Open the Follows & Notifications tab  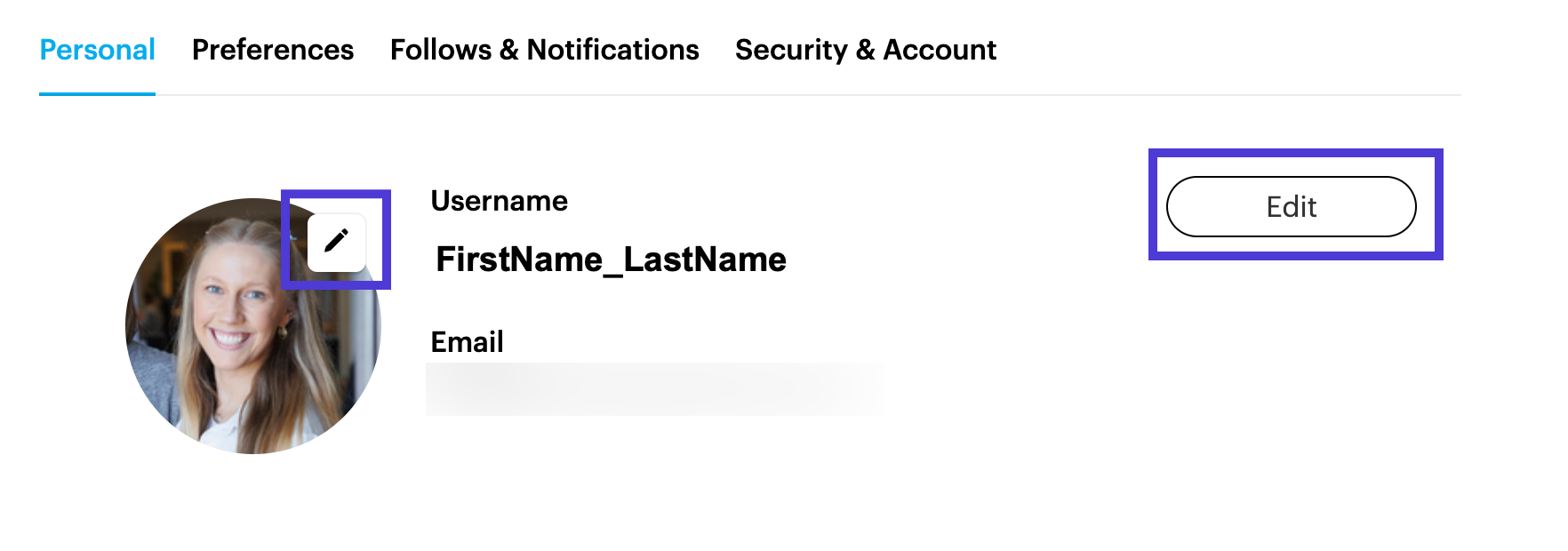[544, 50]
